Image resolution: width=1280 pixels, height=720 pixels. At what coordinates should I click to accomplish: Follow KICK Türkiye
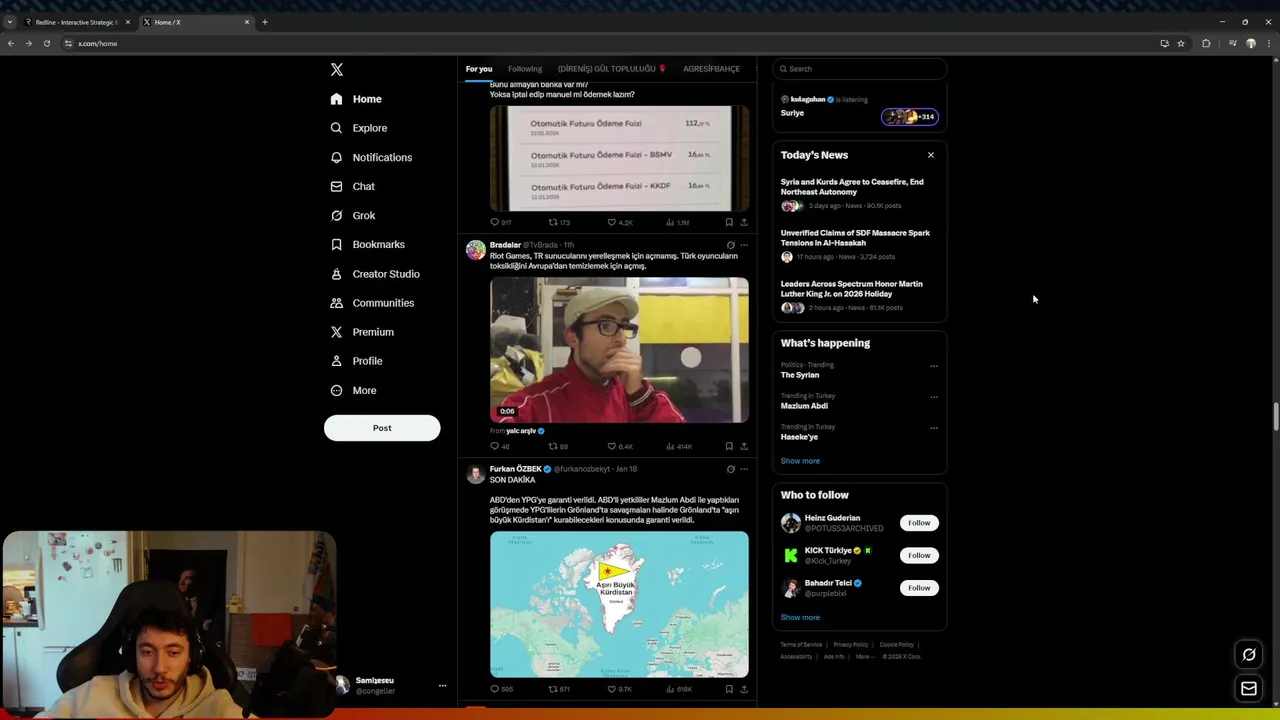tap(919, 555)
